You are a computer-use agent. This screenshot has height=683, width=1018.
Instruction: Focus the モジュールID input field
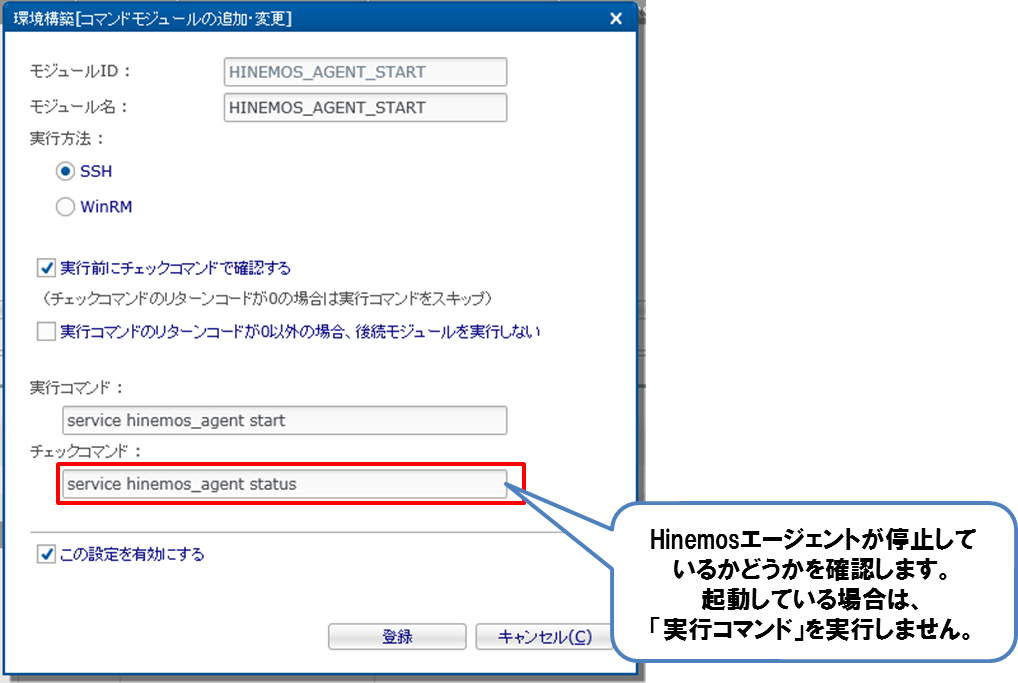click(366, 72)
